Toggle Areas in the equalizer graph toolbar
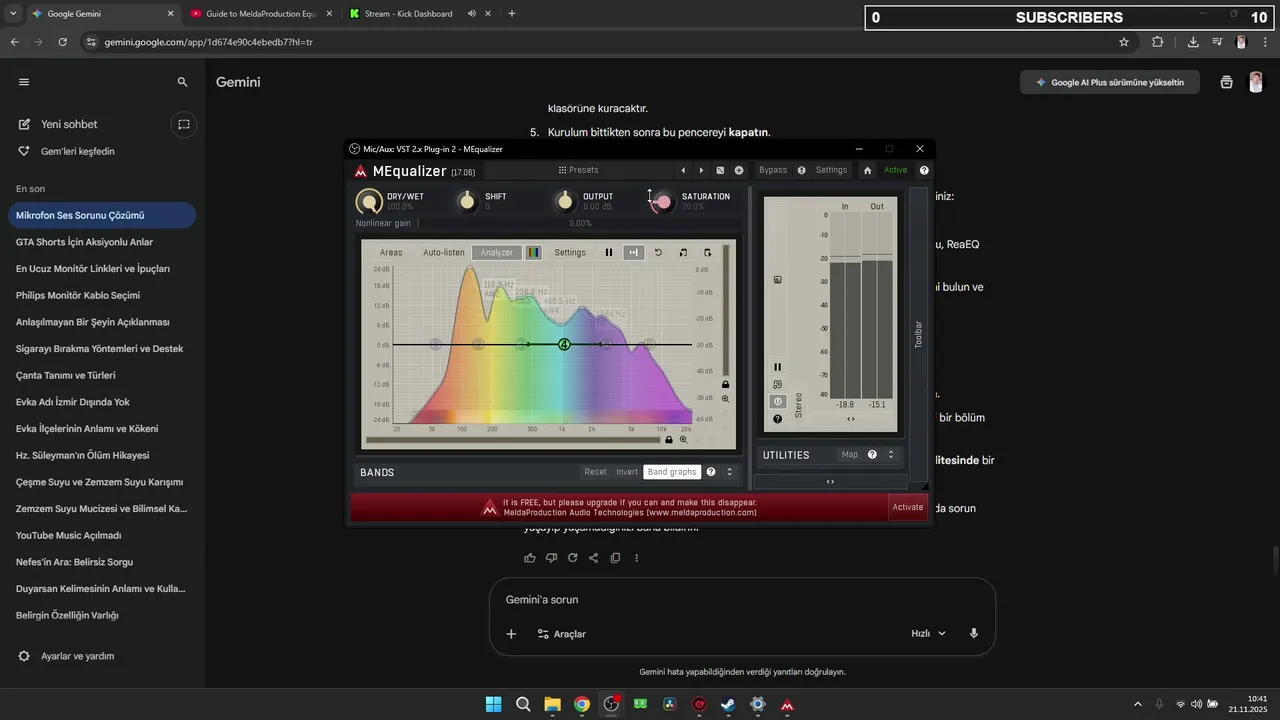 click(x=391, y=252)
